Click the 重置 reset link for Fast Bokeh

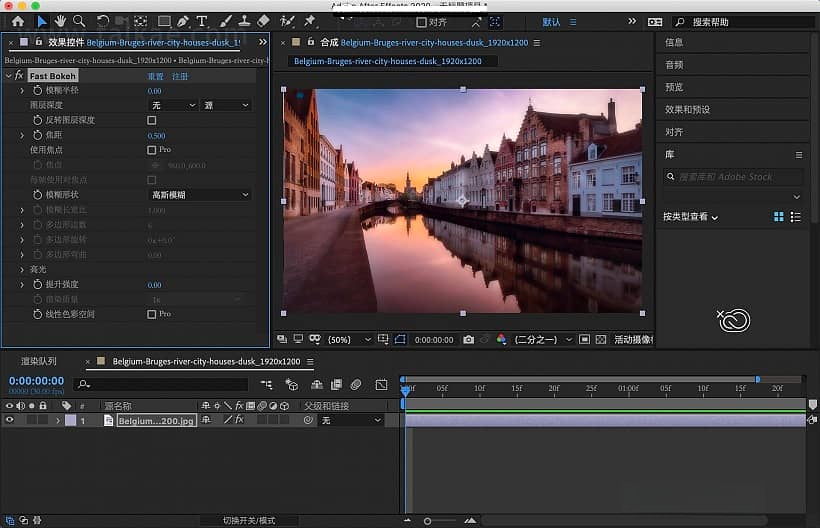[x=155, y=76]
